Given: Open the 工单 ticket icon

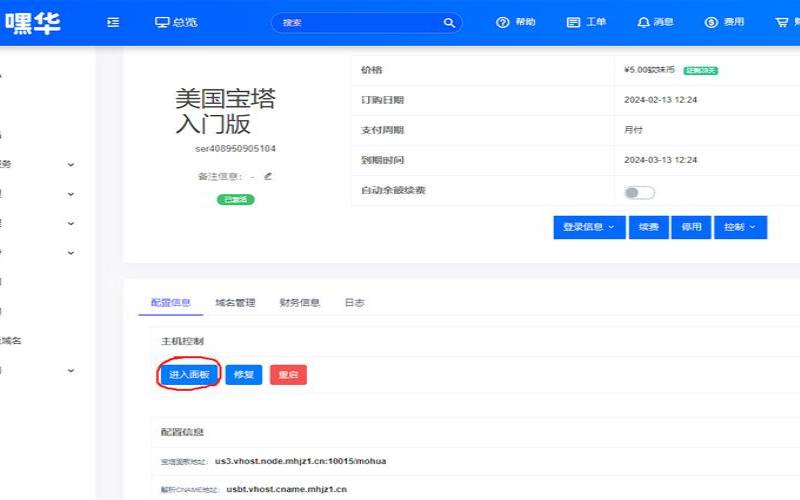Looking at the screenshot, I should point(573,22).
